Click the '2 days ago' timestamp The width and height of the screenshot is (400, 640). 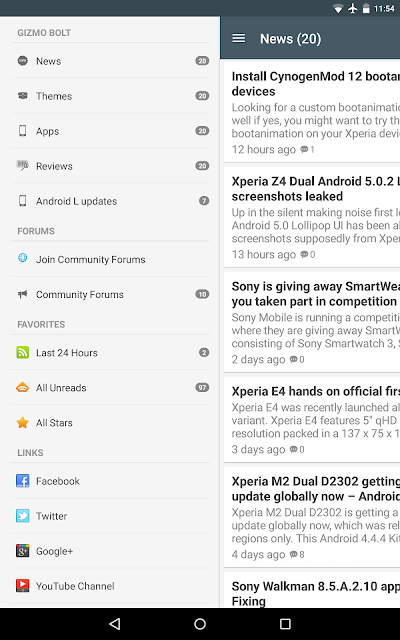(258, 360)
